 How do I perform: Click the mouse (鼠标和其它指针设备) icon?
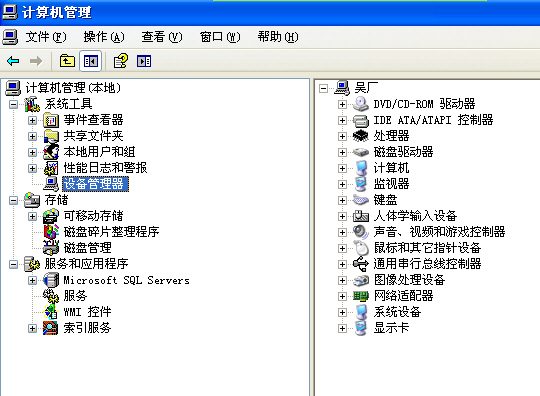click(361, 248)
